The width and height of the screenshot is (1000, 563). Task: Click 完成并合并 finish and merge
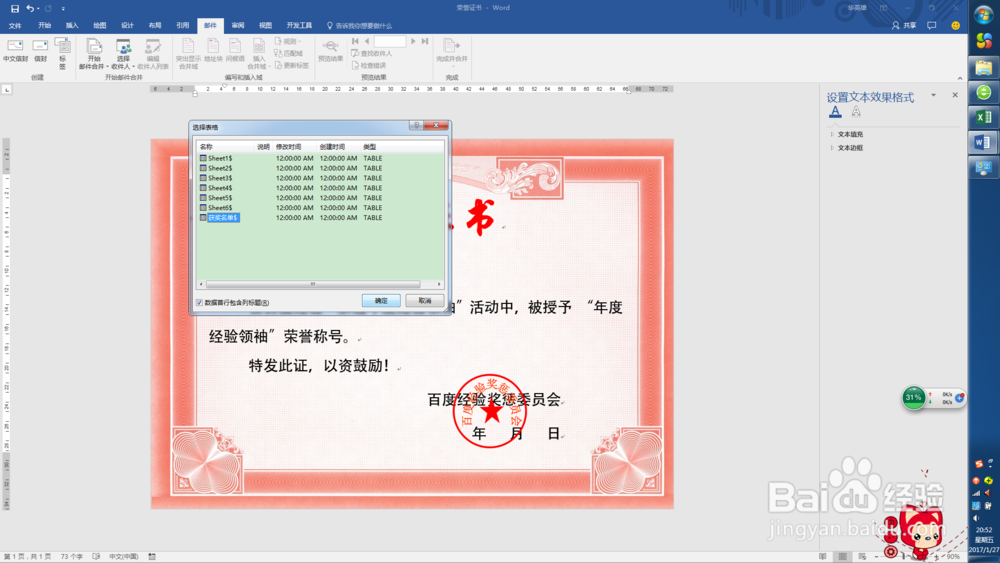[x=452, y=50]
